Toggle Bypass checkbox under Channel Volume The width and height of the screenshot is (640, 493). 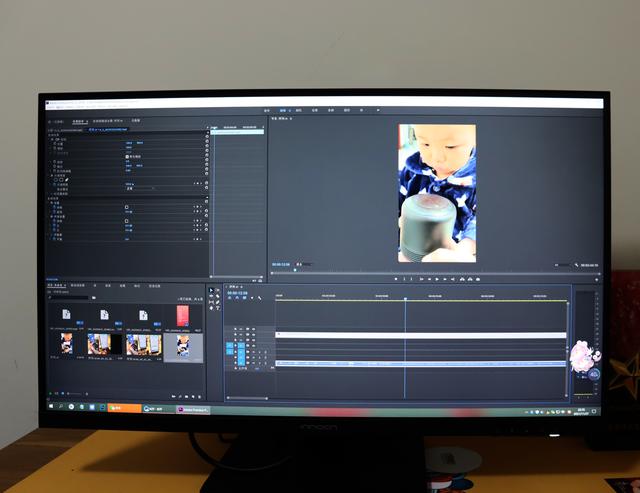(127, 221)
